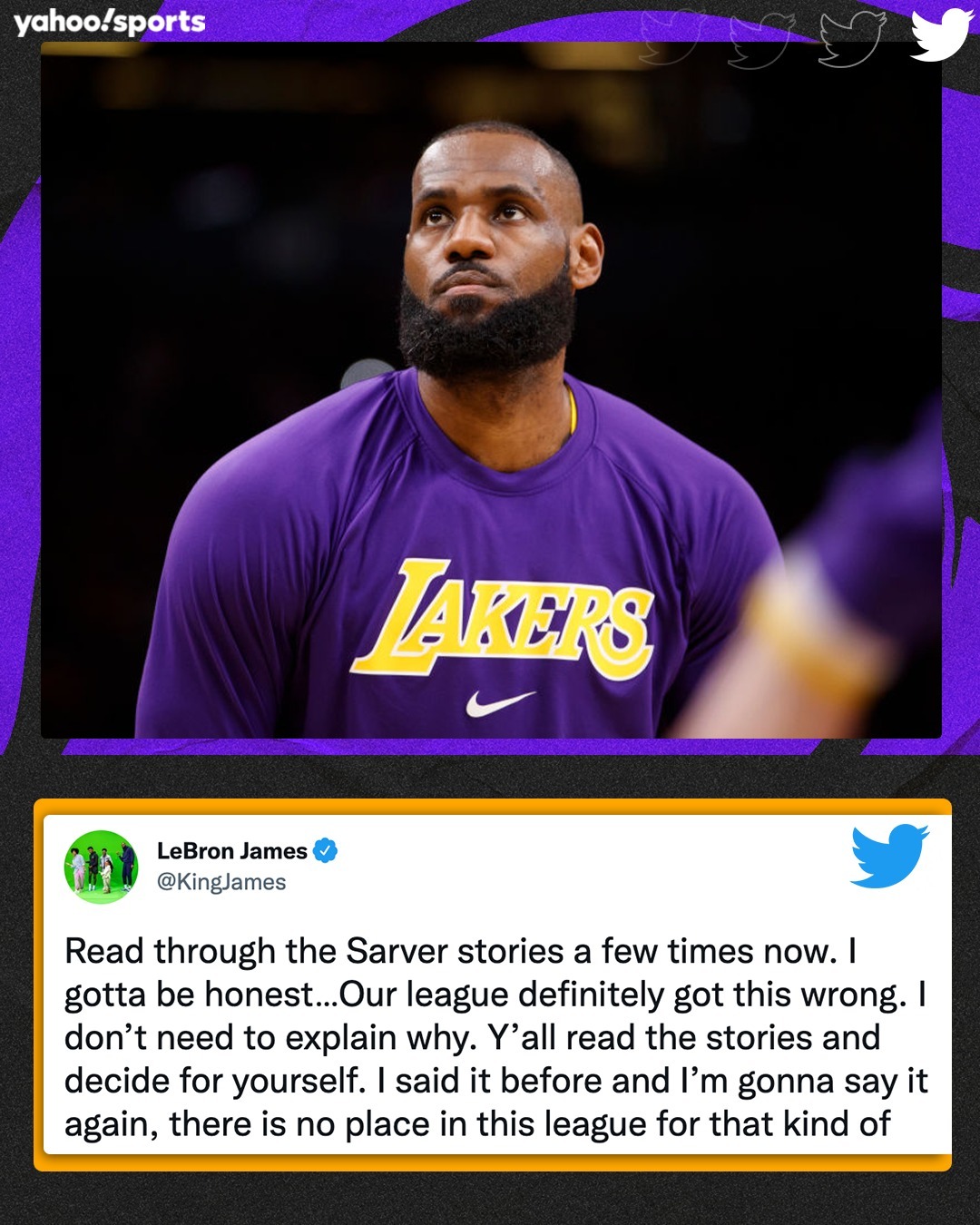Click the faded Twitter bird outline nearest white bird

pos(851,38)
